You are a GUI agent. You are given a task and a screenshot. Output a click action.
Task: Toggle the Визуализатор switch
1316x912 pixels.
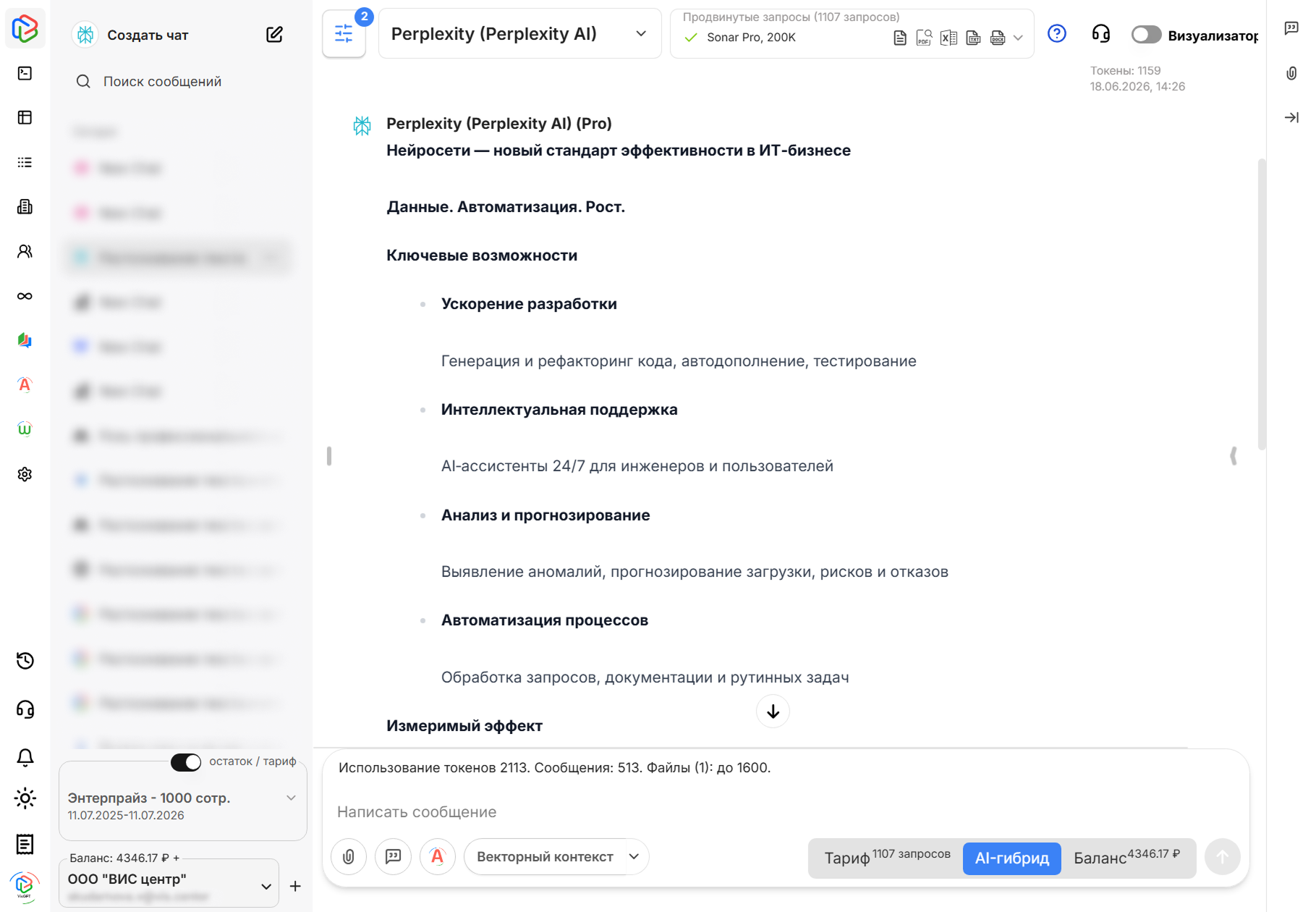coord(1147,35)
